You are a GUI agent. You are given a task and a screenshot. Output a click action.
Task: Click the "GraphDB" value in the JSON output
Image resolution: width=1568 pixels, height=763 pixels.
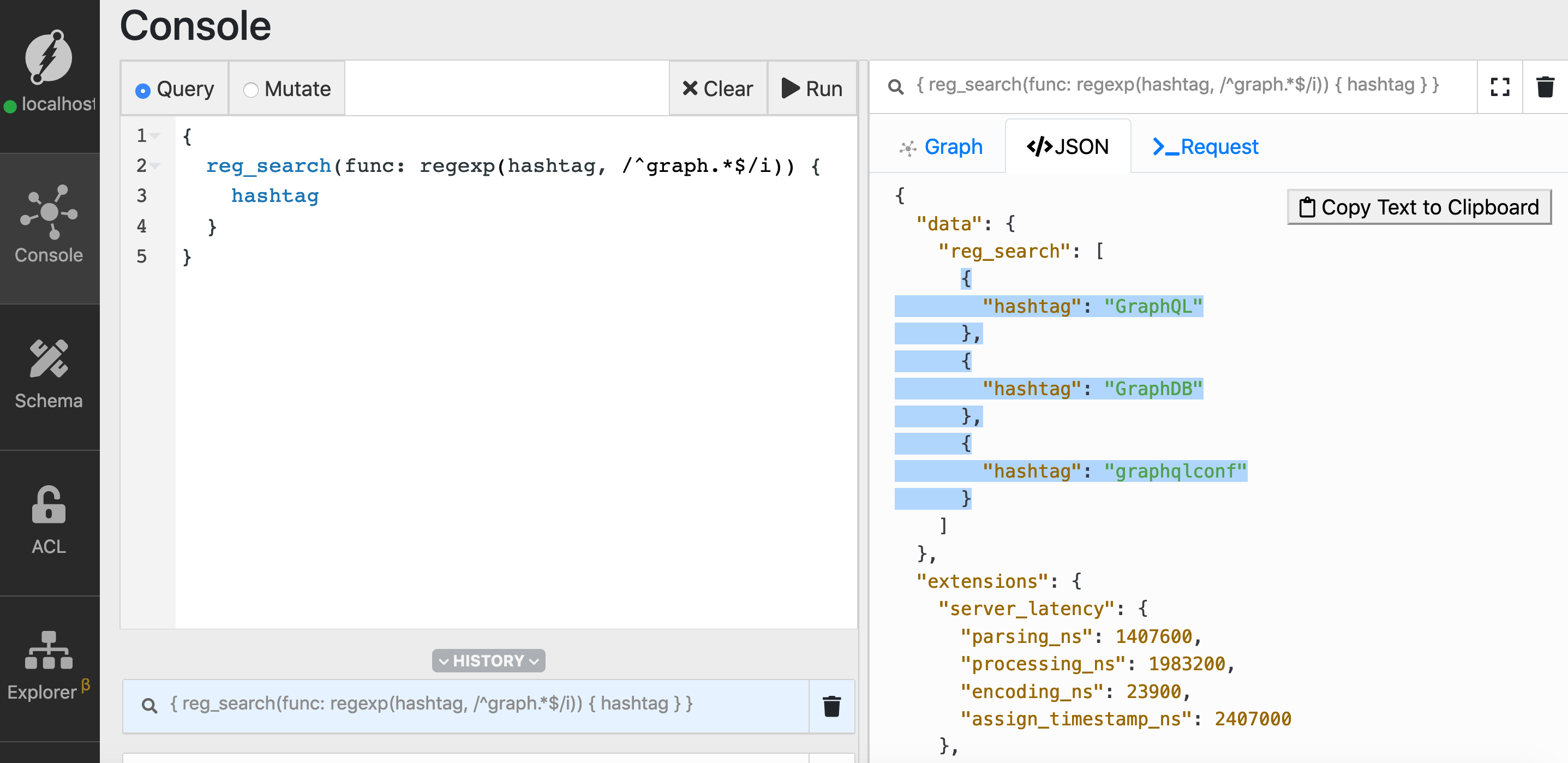[x=1153, y=389]
